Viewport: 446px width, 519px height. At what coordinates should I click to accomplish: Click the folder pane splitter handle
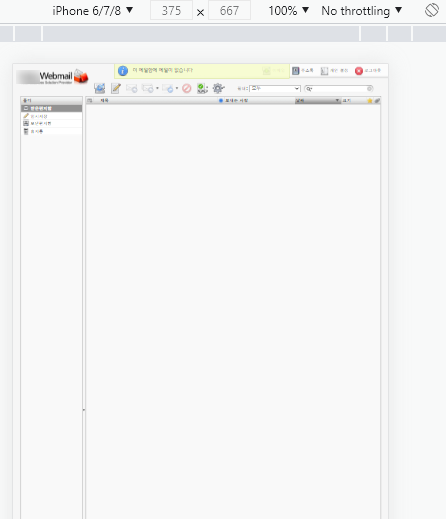84,410
